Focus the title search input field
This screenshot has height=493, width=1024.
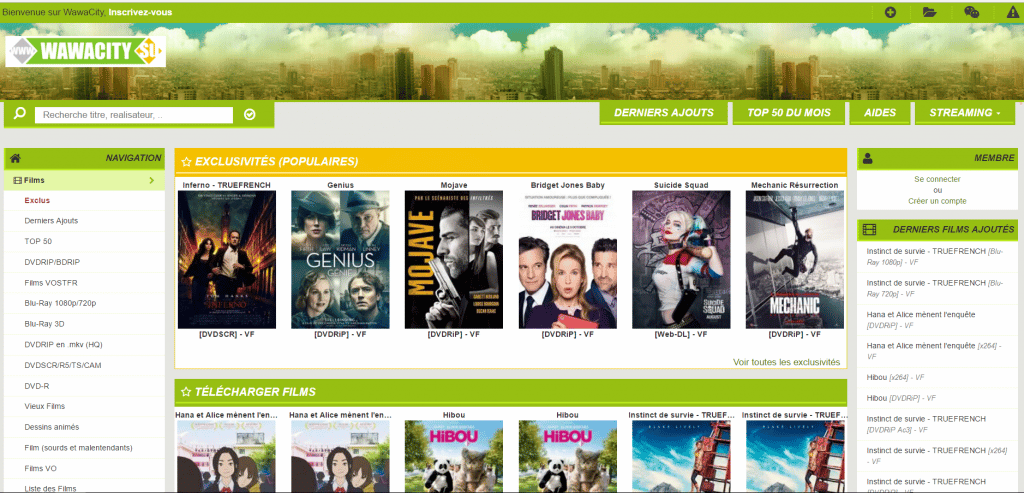(x=134, y=115)
